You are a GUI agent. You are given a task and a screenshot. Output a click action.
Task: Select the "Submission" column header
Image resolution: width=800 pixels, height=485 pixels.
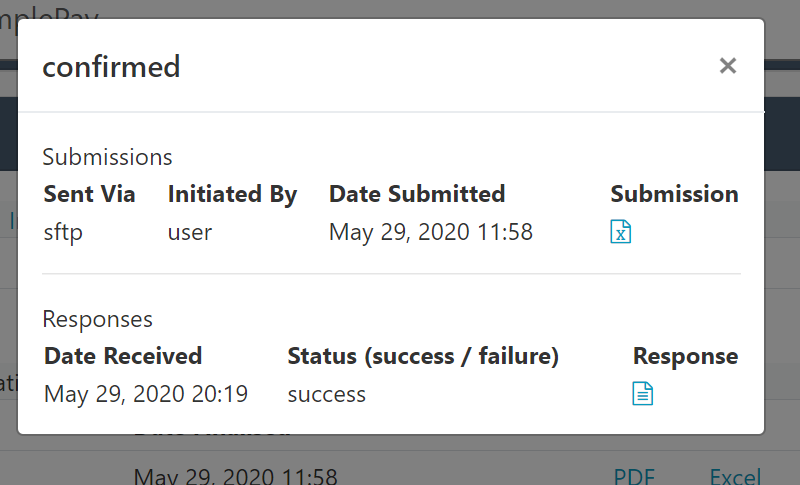point(674,194)
